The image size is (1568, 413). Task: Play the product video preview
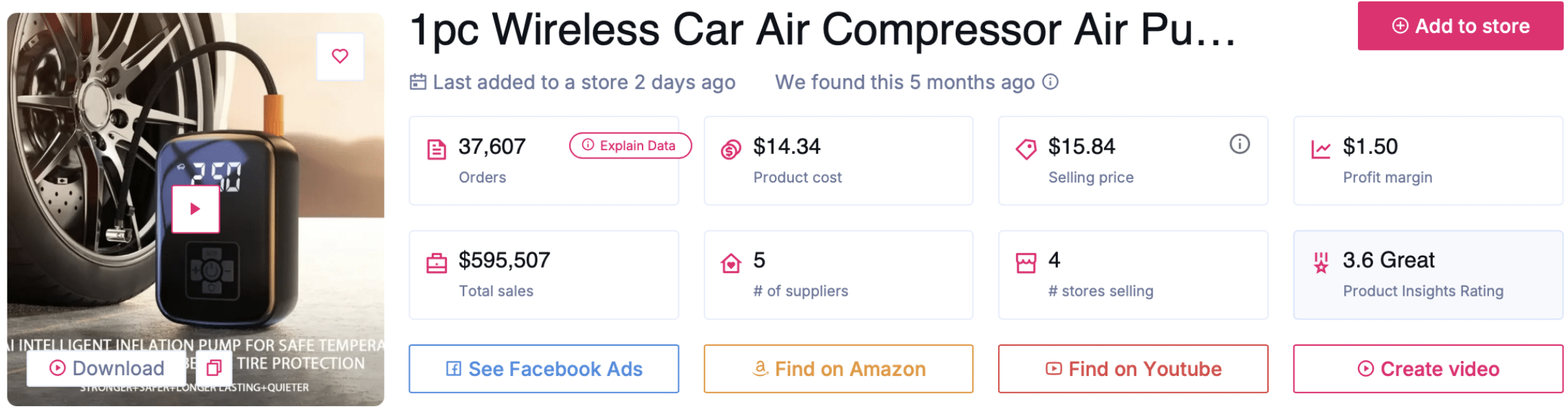point(194,208)
